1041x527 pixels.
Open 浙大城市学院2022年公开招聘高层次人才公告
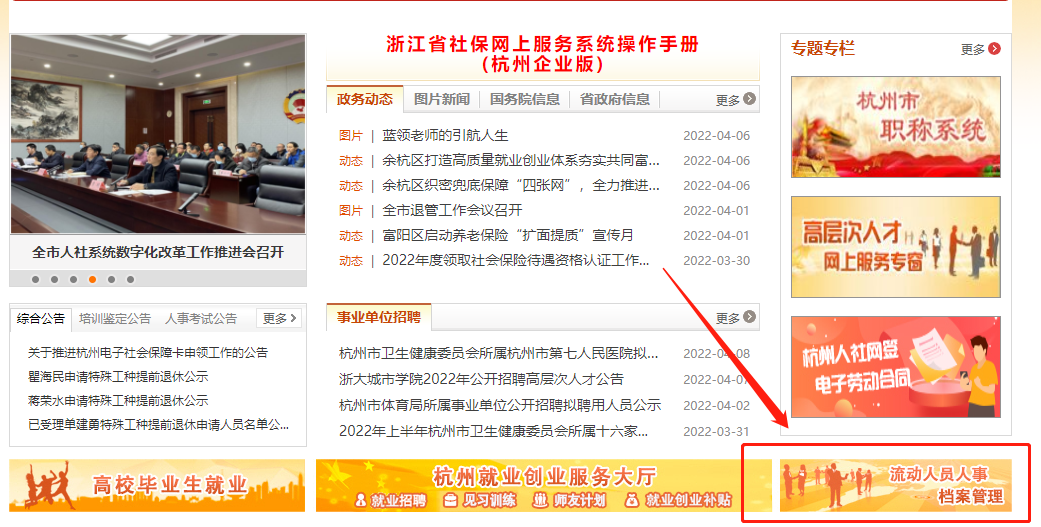(x=481, y=379)
